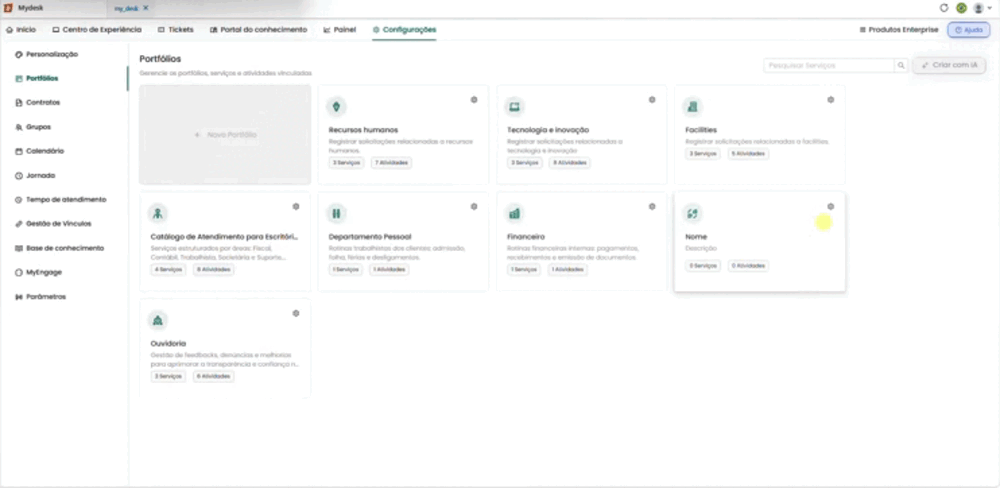
Task: Click the Tecnologia e inovação laptop icon
Action: [x=515, y=107]
